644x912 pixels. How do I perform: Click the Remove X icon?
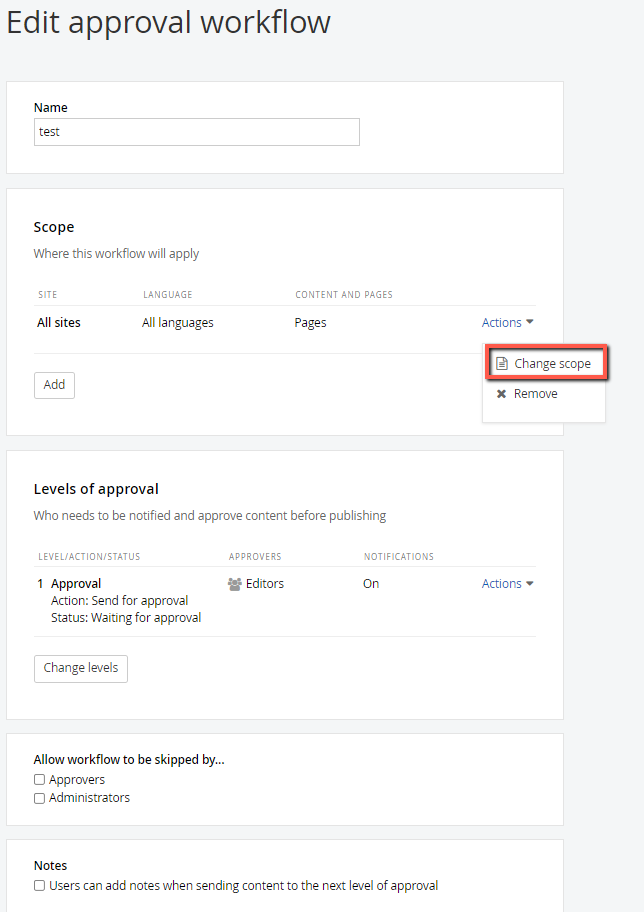501,394
